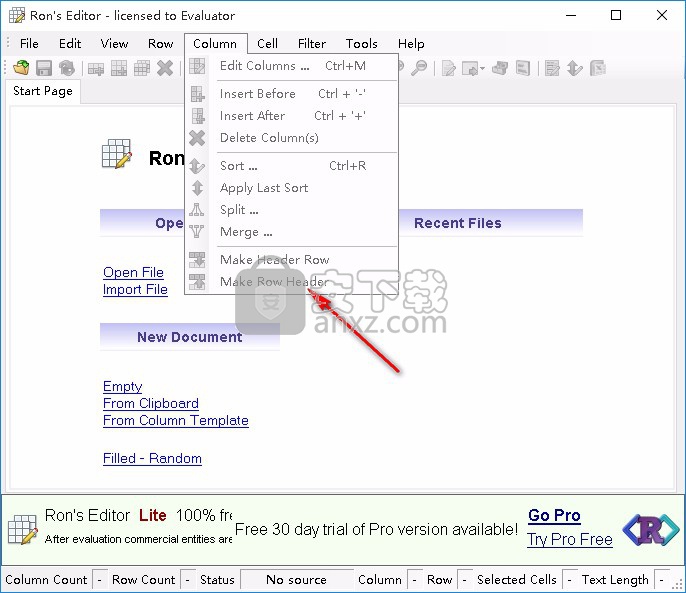Click the Try Pro Free link
The height and width of the screenshot is (593, 686).
(x=569, y=539)
